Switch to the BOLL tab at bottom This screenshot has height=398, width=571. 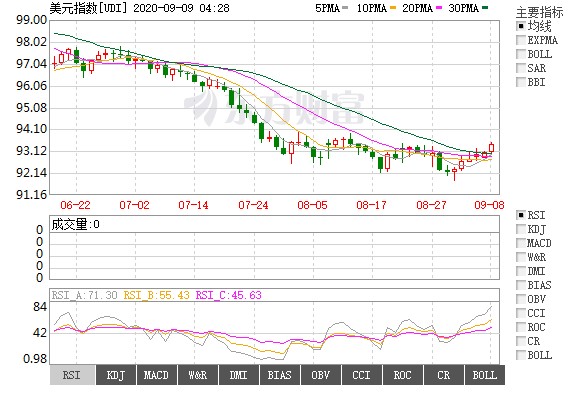pyautogui.click(x=485, y=375)
